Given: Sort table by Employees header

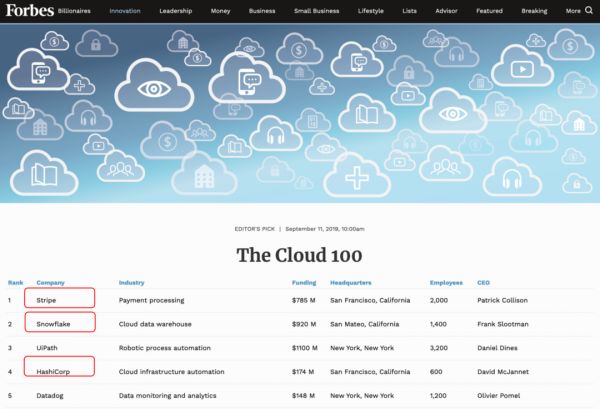Looking at the screenshot, I should (x=446, y=283).
